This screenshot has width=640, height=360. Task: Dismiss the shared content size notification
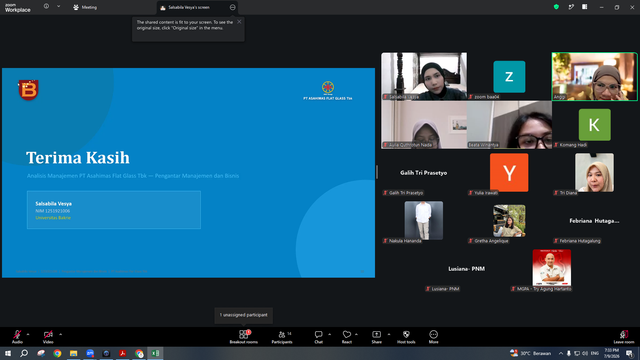239,22
